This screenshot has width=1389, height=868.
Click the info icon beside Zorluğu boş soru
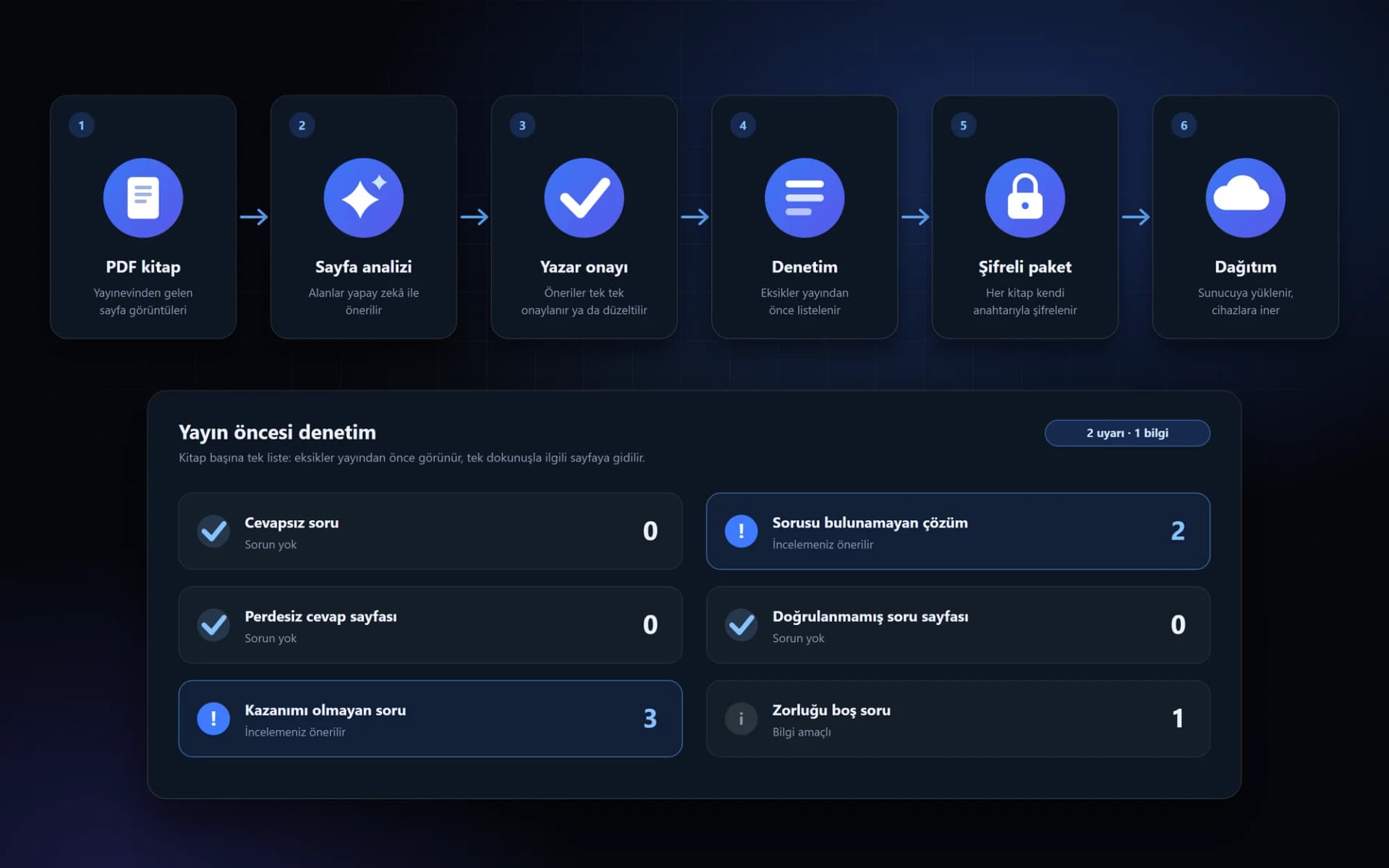click(x=741, y=718)
